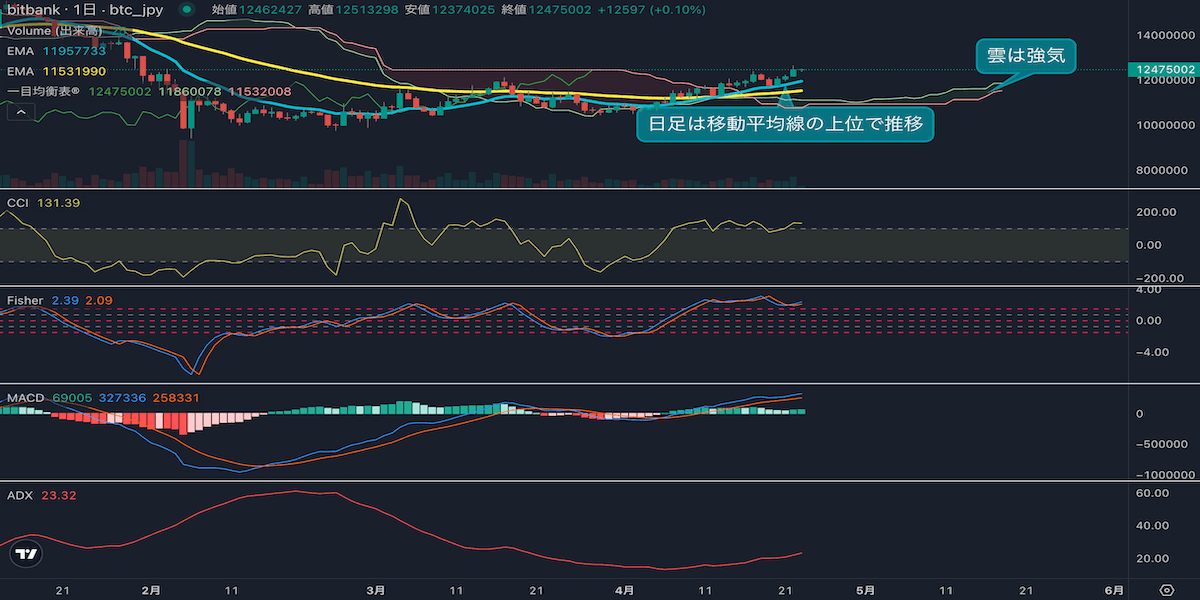
Task: Click the 一目均衡表 indicator legend
Action: (x=45, y=91)
